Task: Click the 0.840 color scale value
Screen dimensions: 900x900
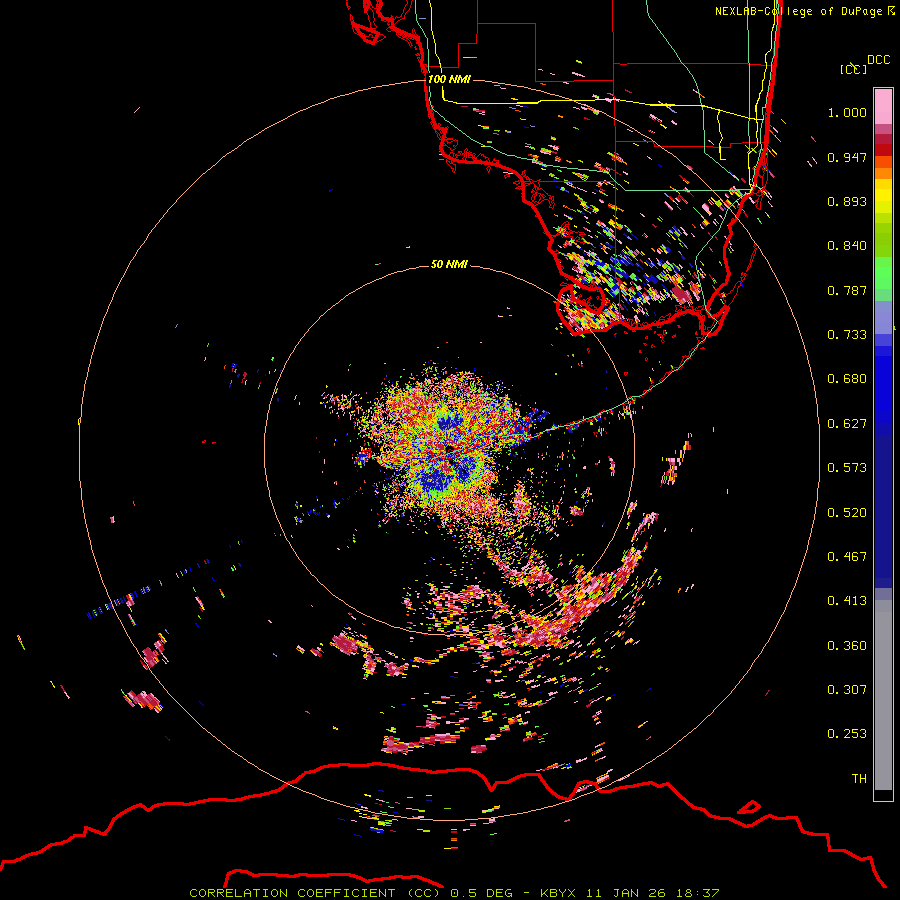Action: [847, 246]
